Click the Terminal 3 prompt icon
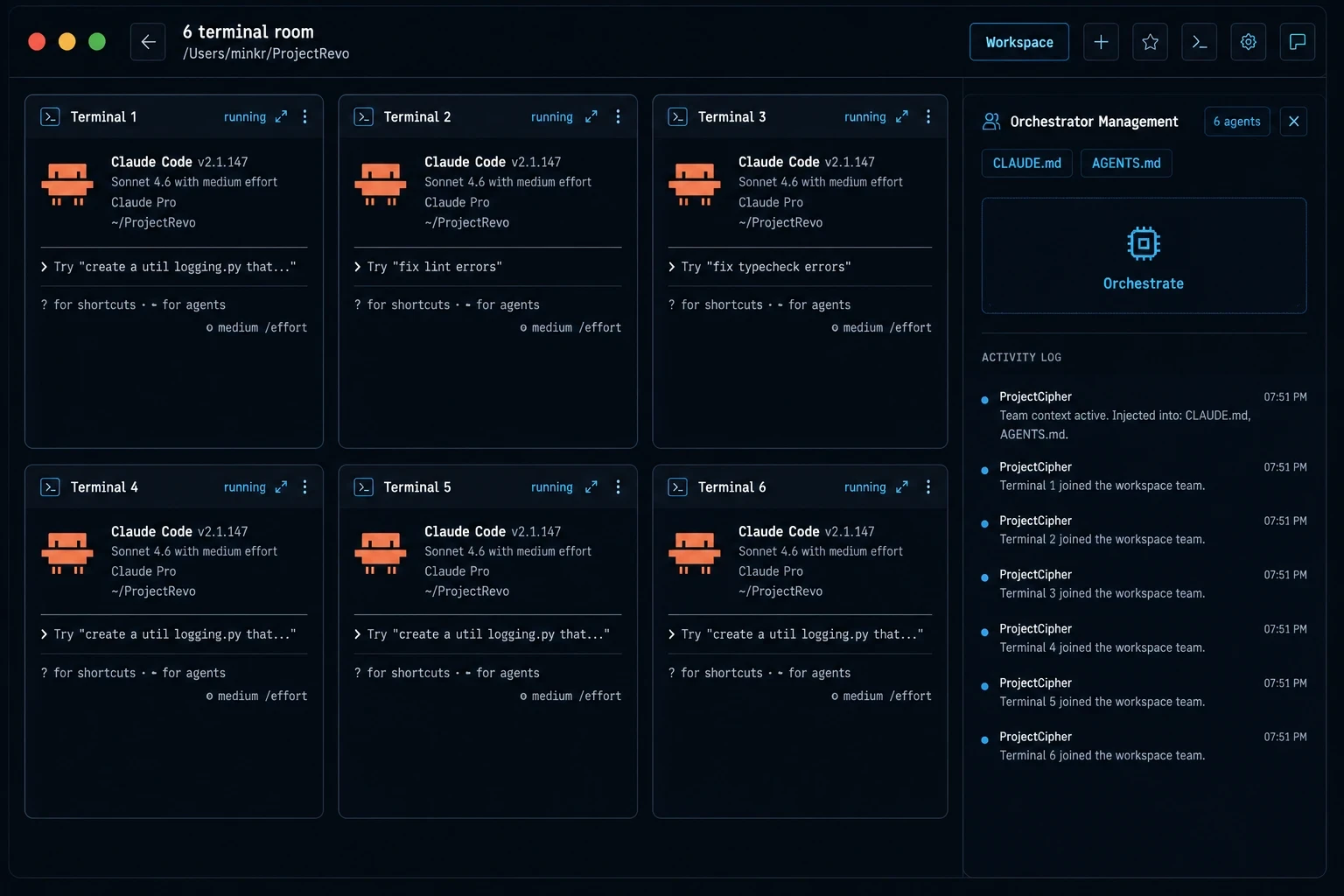This screenshot has height=896, width=1344. (677, 116)
